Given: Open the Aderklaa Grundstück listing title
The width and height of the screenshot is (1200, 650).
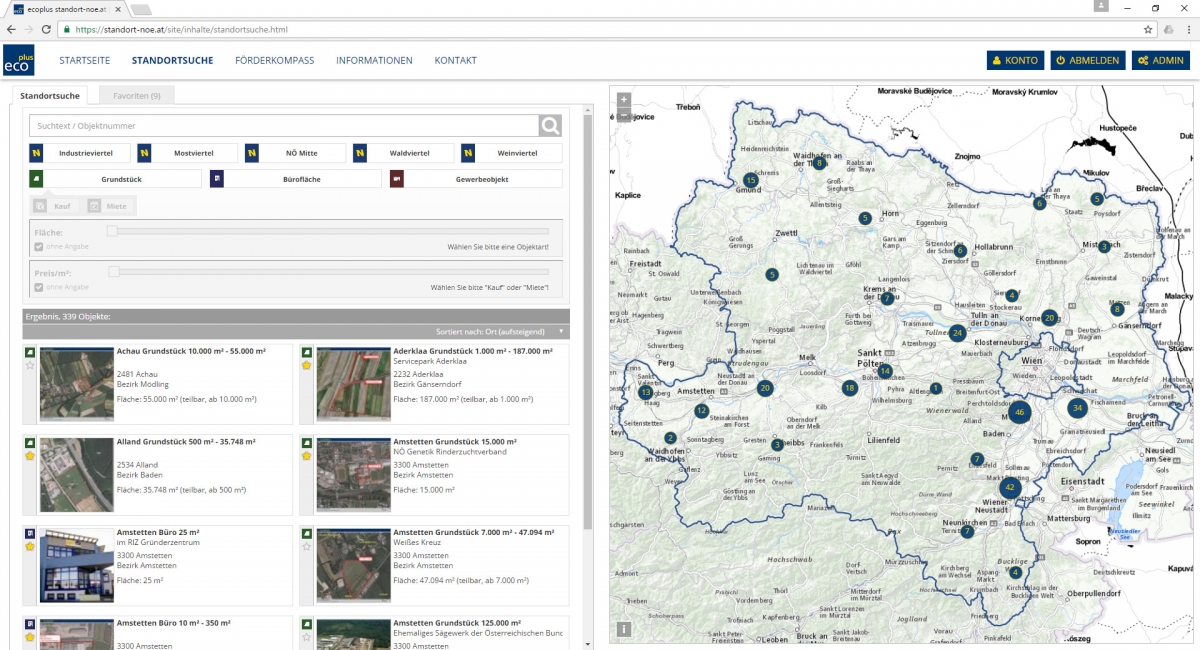Looking at the screenshot, I should click(473, 352).
